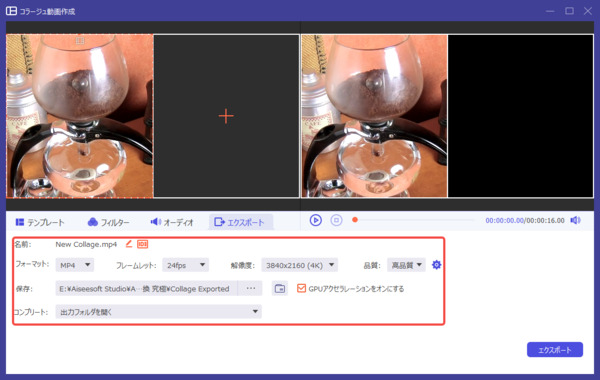Click the grid icon above the left clip

[x=80, y=40]
